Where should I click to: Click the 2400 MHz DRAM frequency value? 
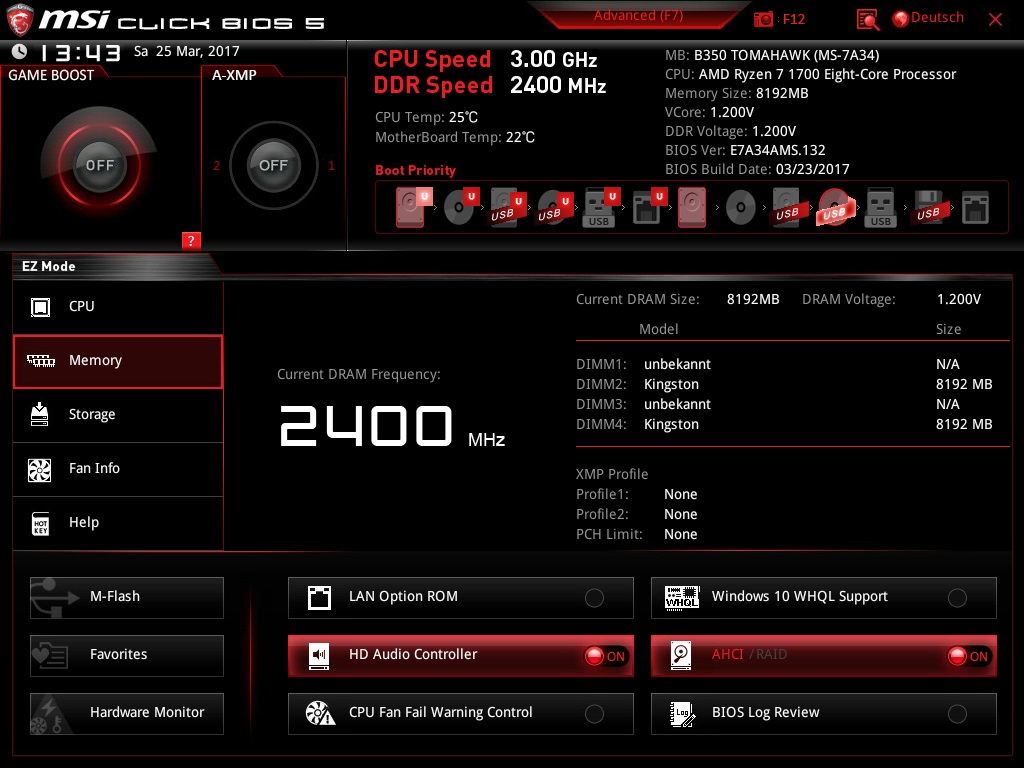(x=392, y=427)
